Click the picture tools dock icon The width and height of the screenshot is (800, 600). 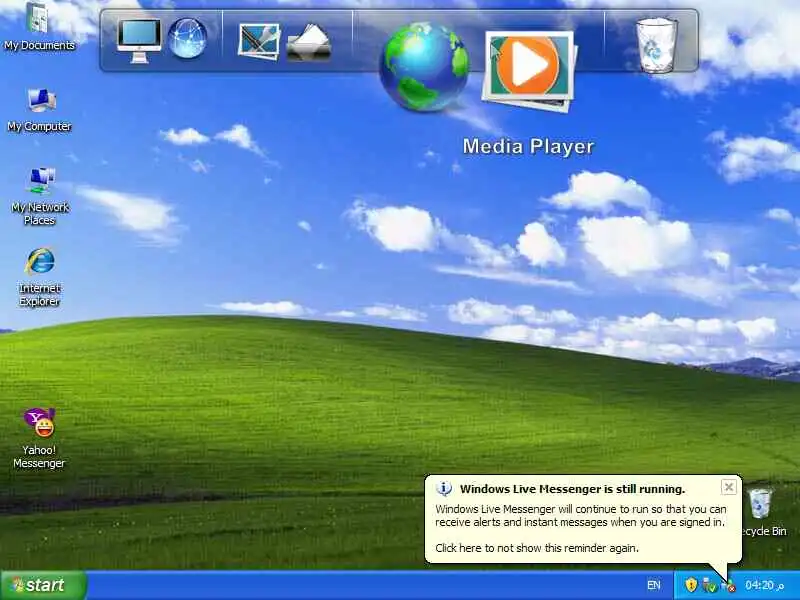coord(259,41)
